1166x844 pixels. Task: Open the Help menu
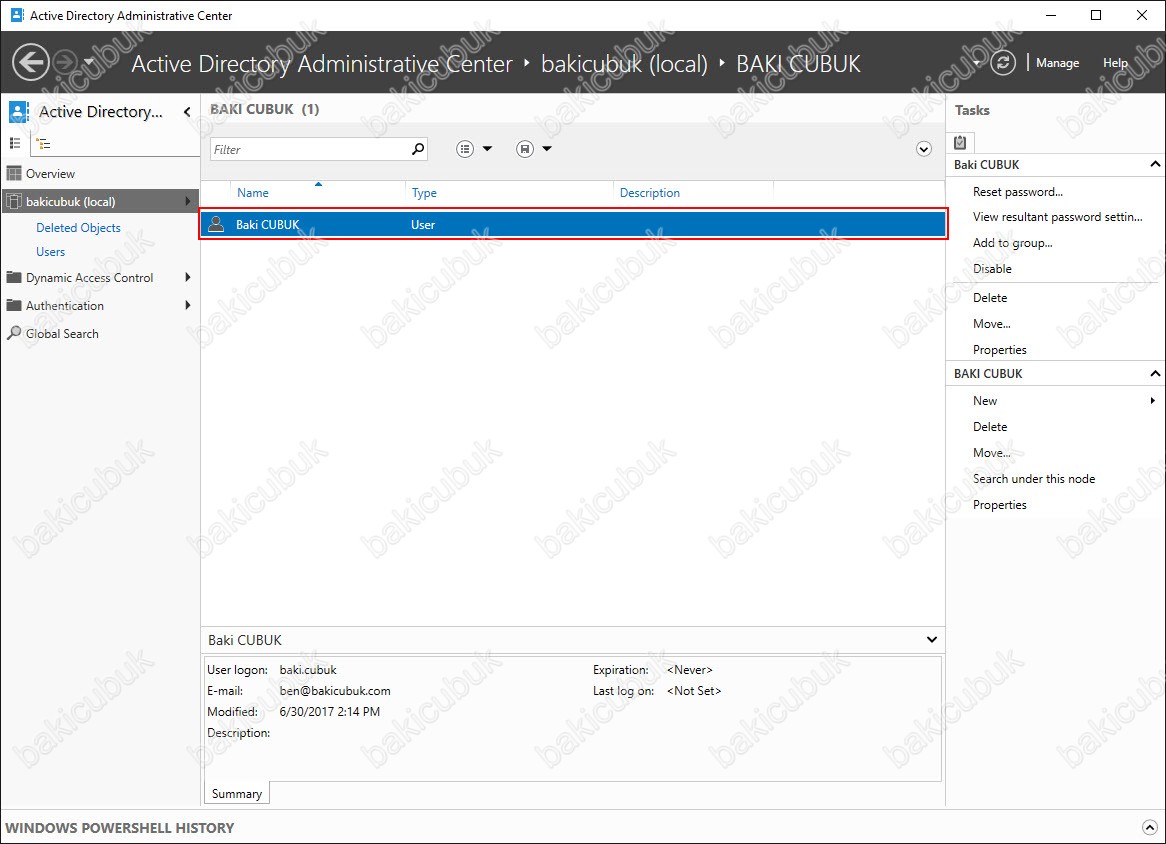tap(1115, 63)
